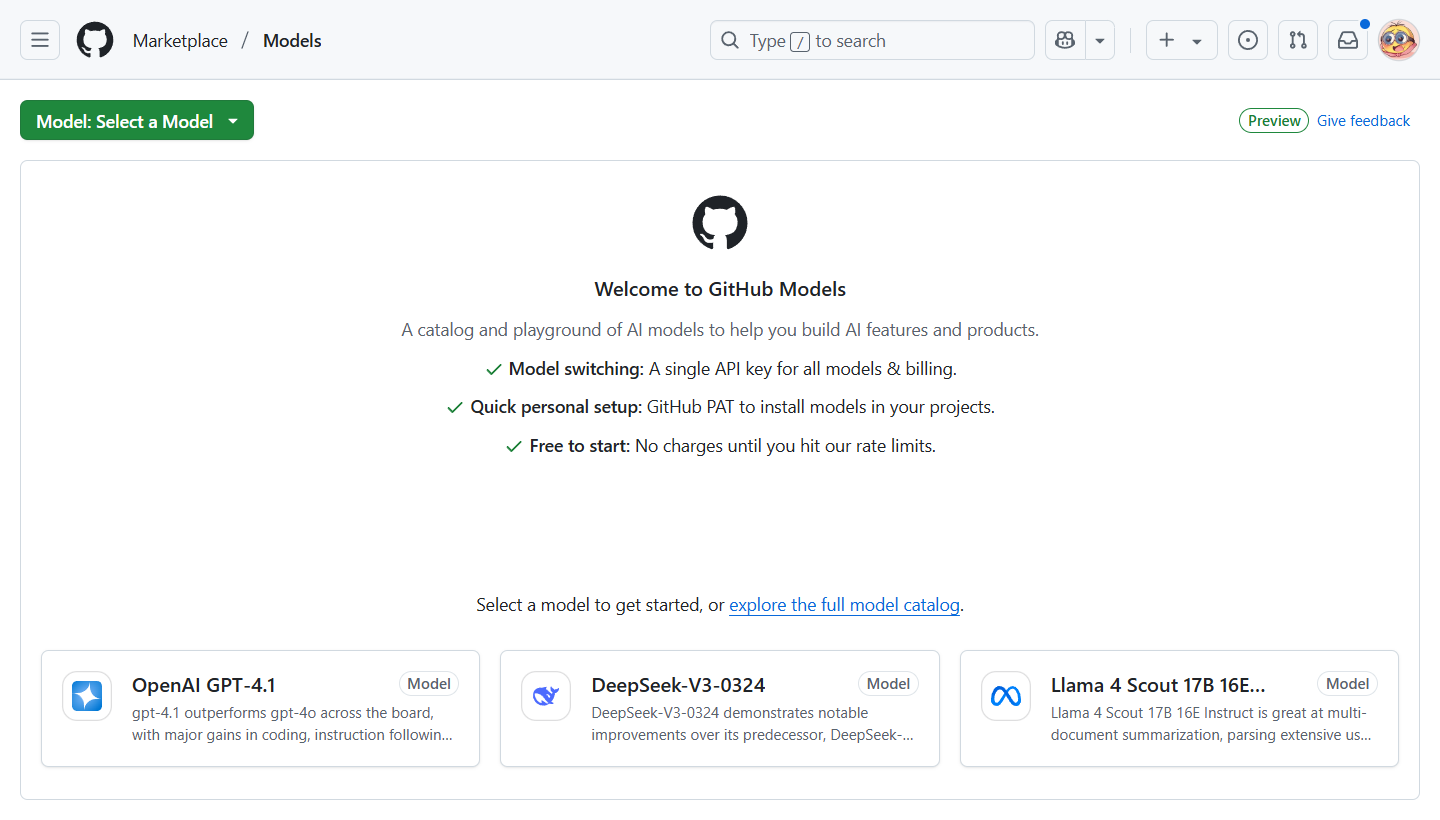Open the DeepSeek-V3-0324 title
This screenshot has height=820, width=1440.
678,685
